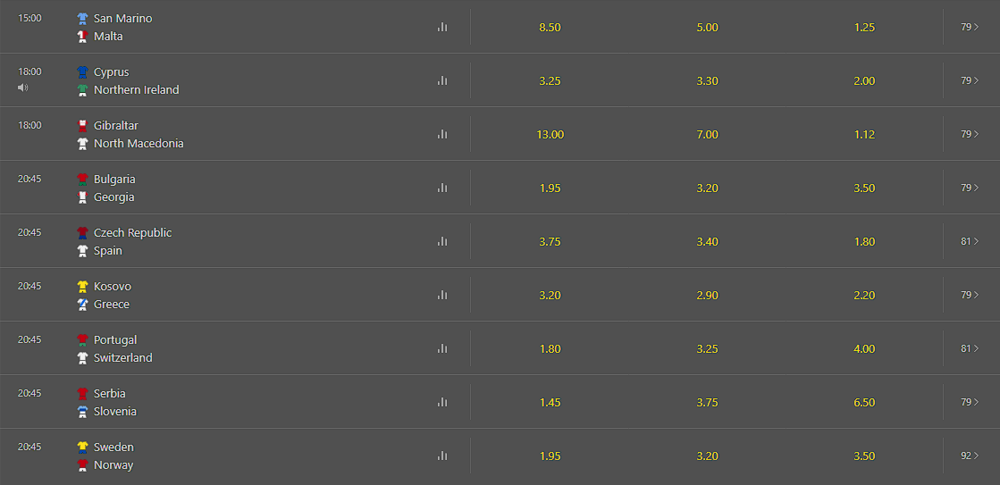
Task: Open the Northern Ireland team name link
Action: coord(136,90)
